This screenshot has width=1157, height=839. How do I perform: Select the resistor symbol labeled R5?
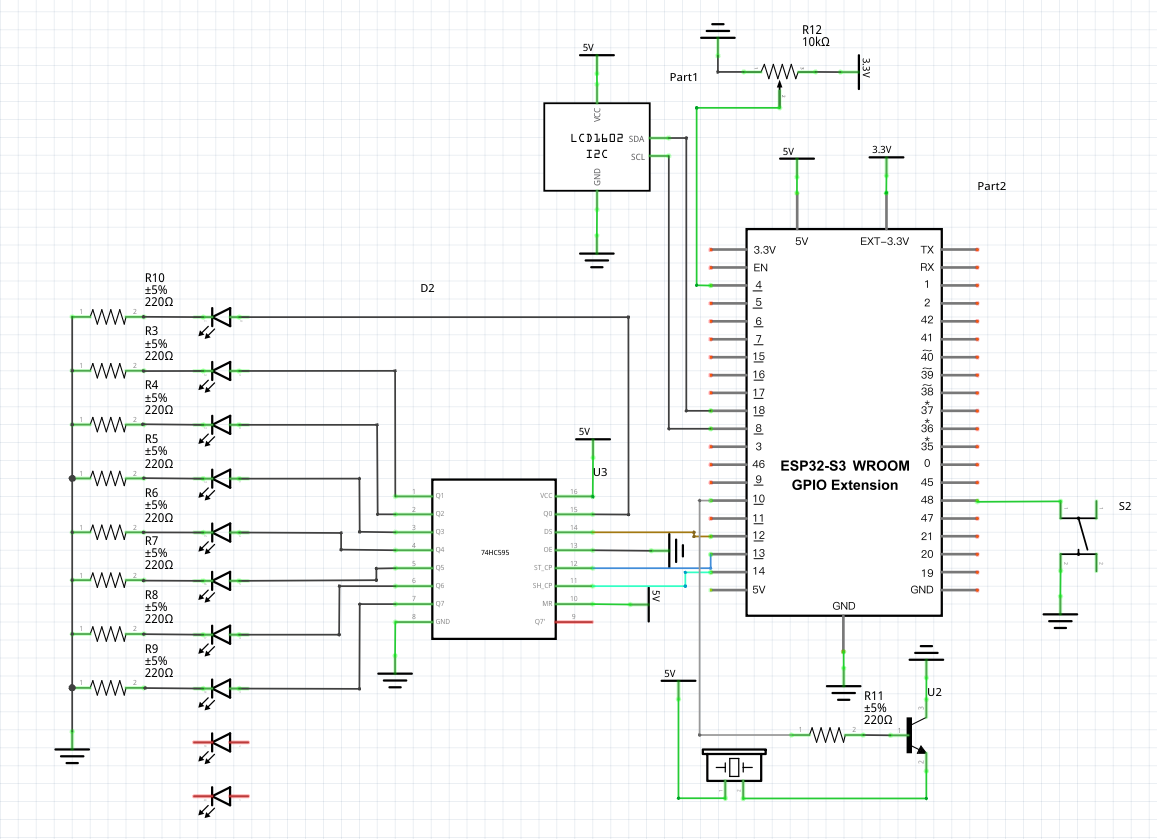tap(108, 478)
